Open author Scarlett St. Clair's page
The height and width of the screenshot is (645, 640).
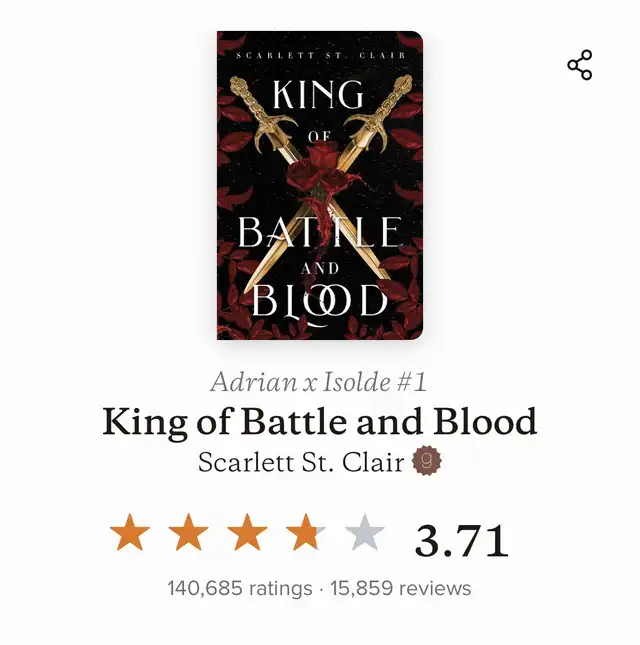pyautogui.click(x=301, y=462)
